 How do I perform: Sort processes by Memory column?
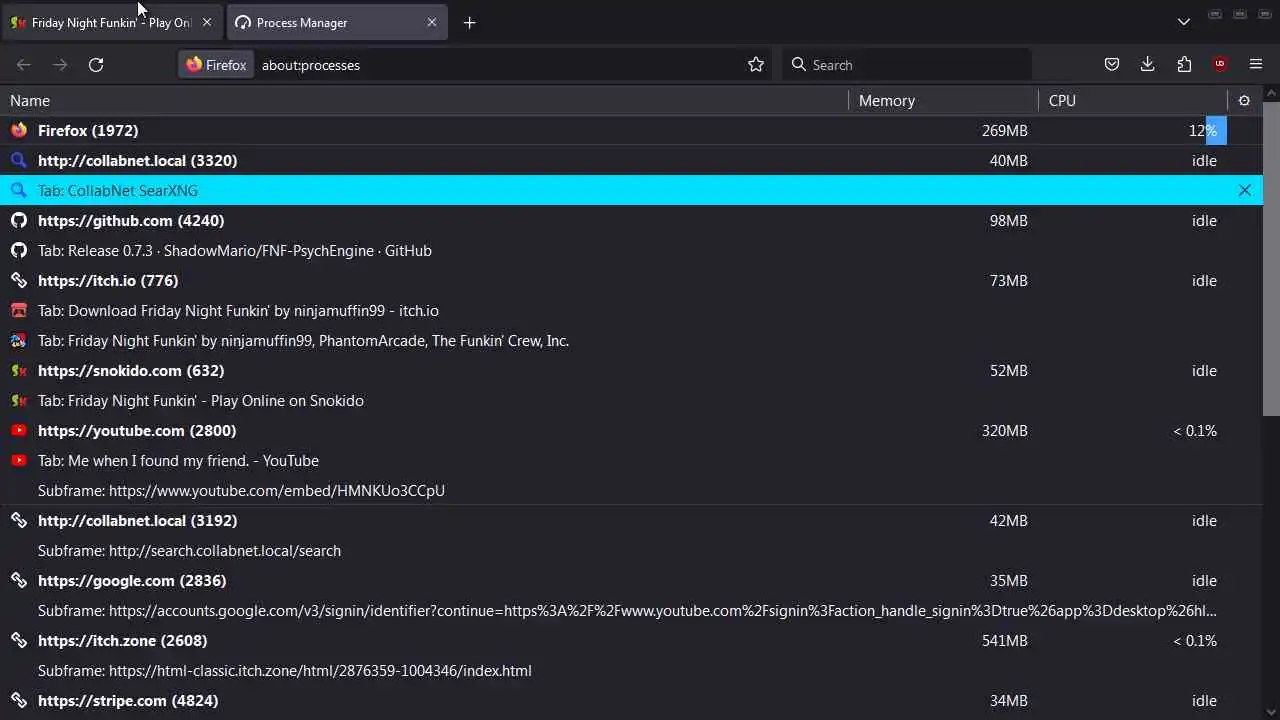(943, 100)
